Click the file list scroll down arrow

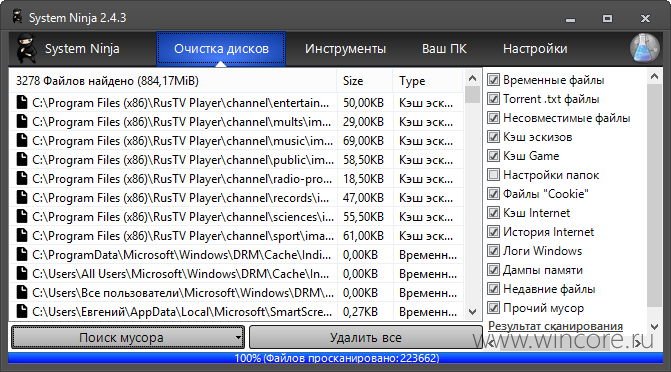(472, 312)
